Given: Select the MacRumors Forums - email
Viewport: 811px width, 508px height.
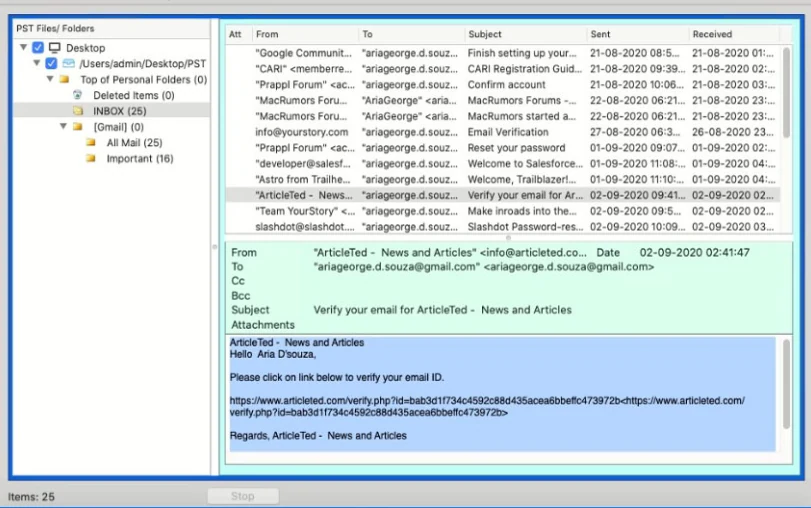Looking at the screenshot, I should (x=502, y=100).
